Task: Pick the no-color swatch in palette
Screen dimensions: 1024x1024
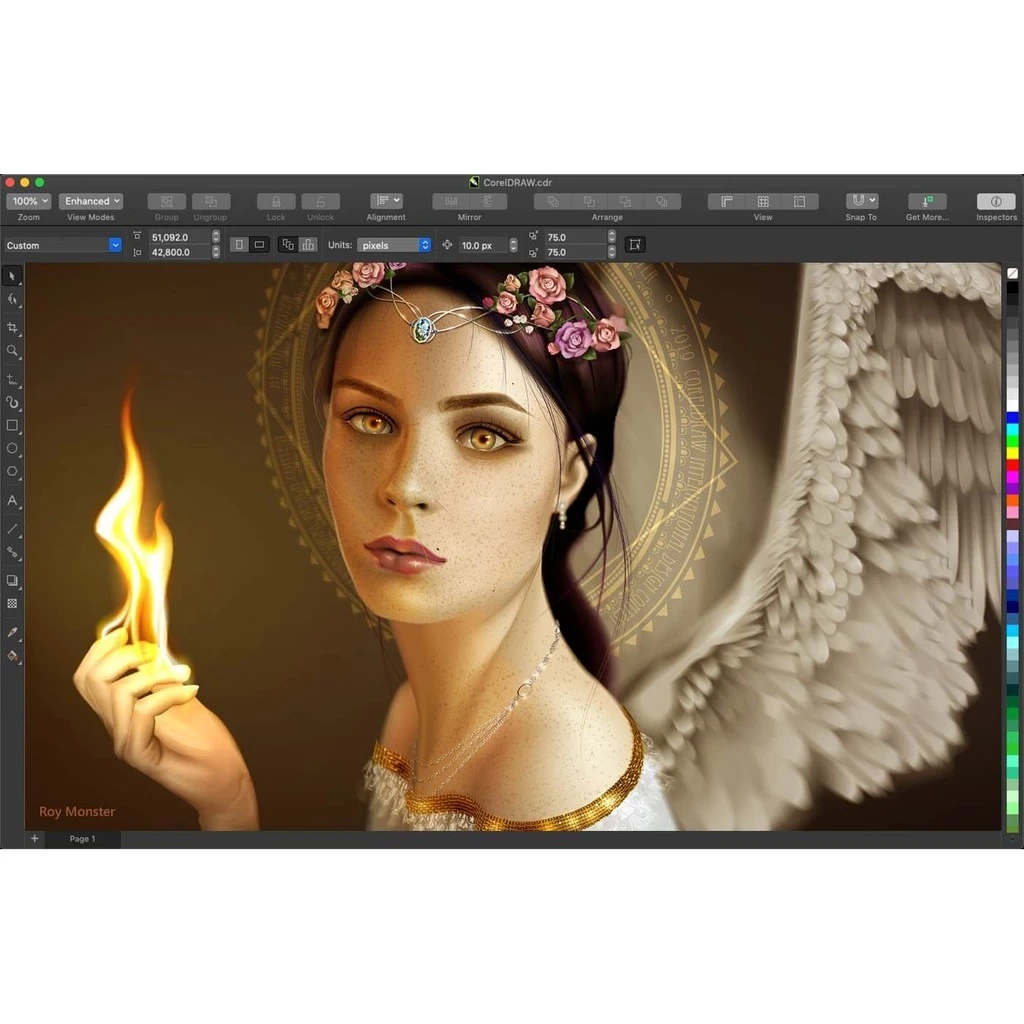Action: 1012,273
